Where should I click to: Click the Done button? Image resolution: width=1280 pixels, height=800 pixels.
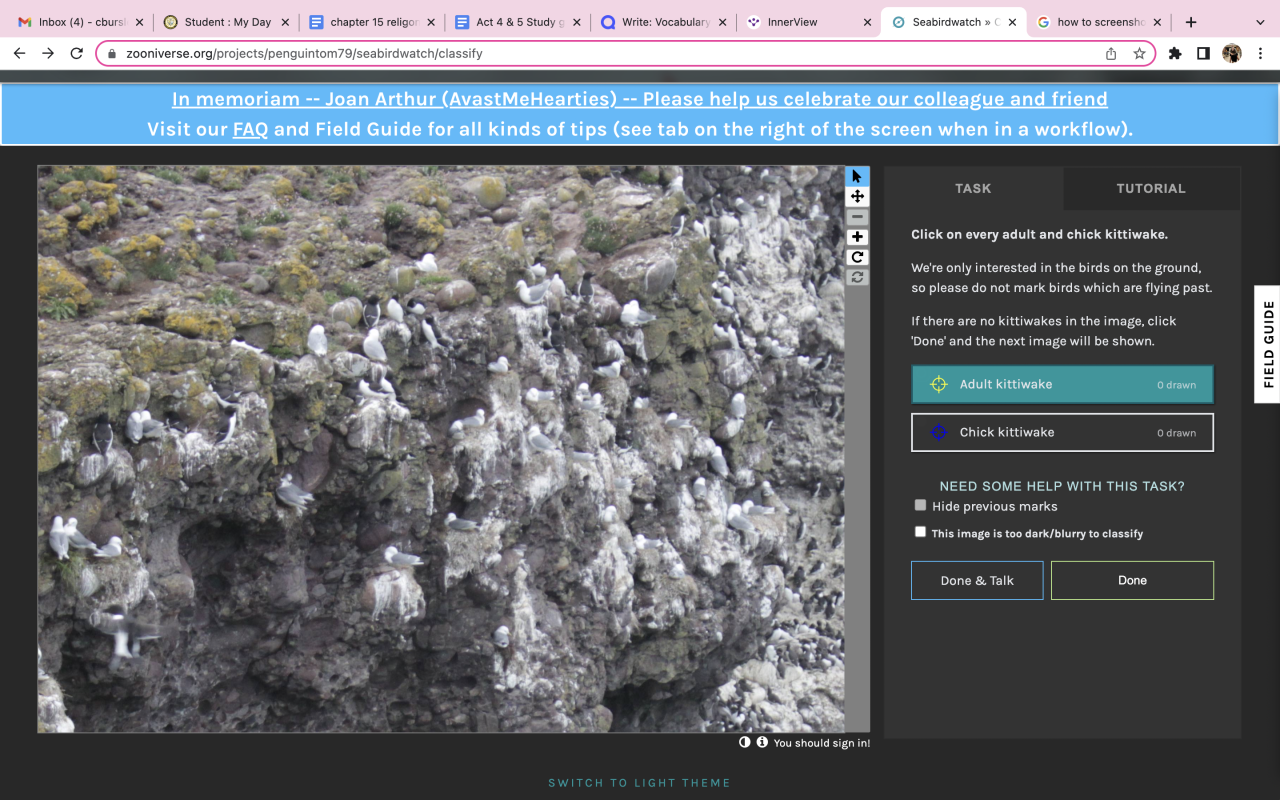(1132, 580)
